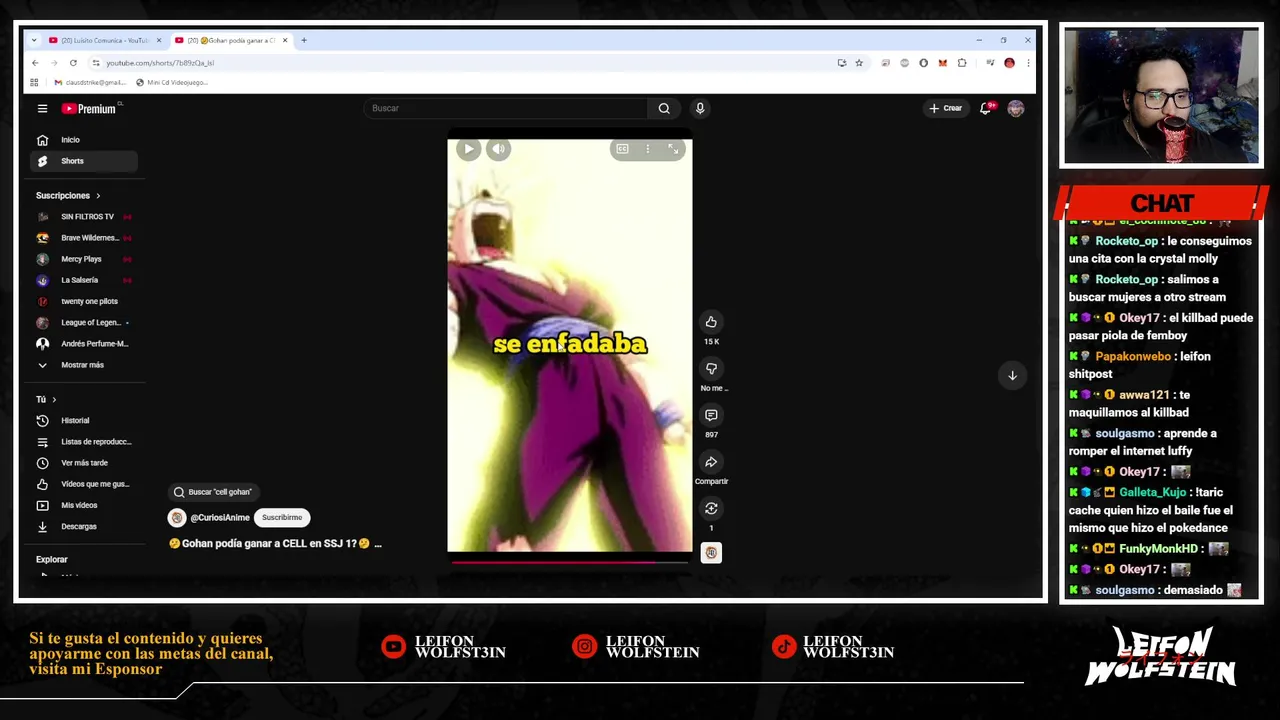Open the extensions puzzle icon
The height and width of the screenshot is (720, 1280).
tap(962, 63)
